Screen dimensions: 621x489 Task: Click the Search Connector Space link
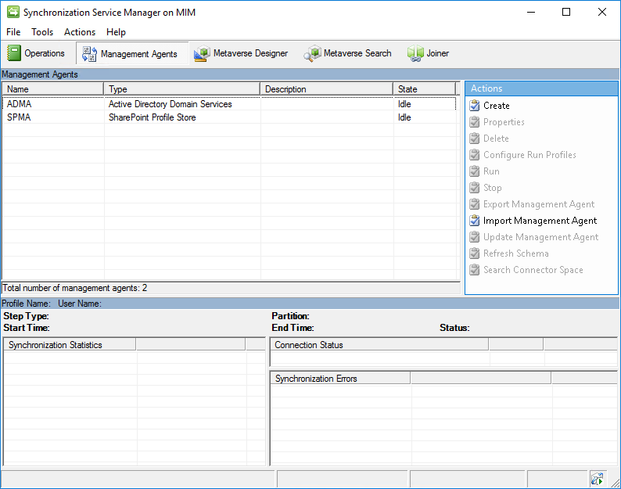tap(533, 270)
